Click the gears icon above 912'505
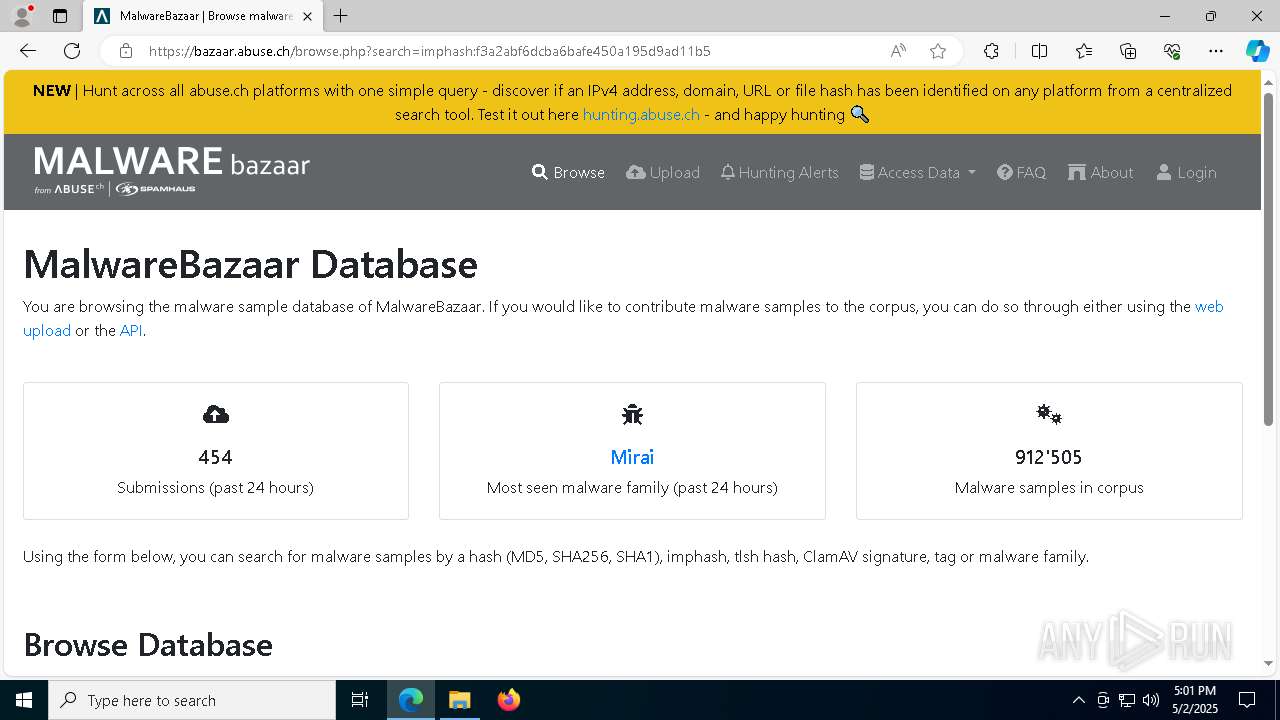 1049,414
